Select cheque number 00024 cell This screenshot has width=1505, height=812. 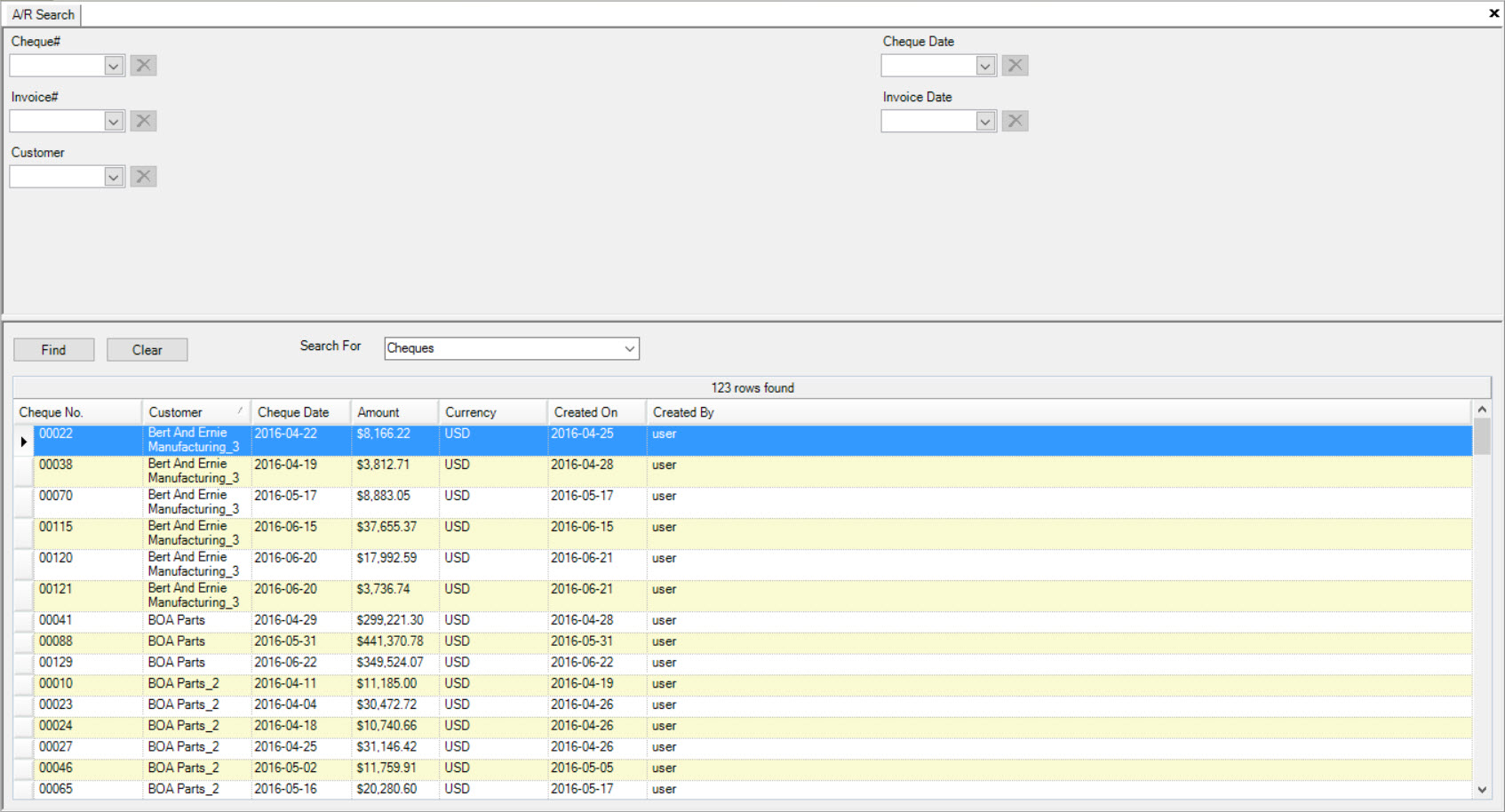[x=88, y=726]
